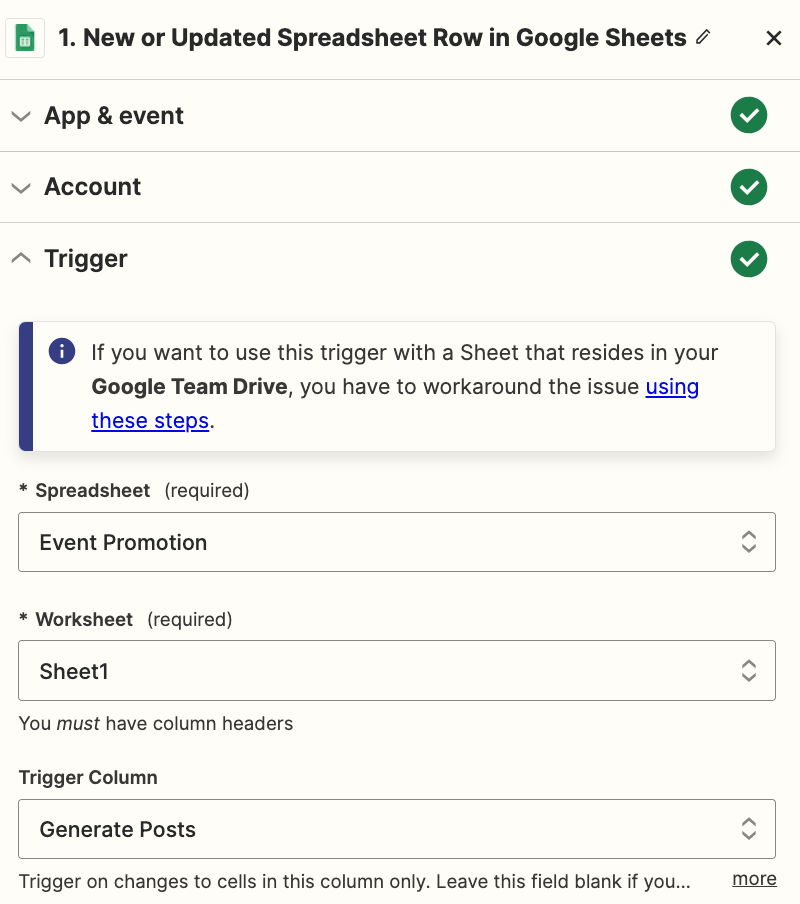Click the blue info icon in notice
Screen dimensions: 800x904
(62, 352)
